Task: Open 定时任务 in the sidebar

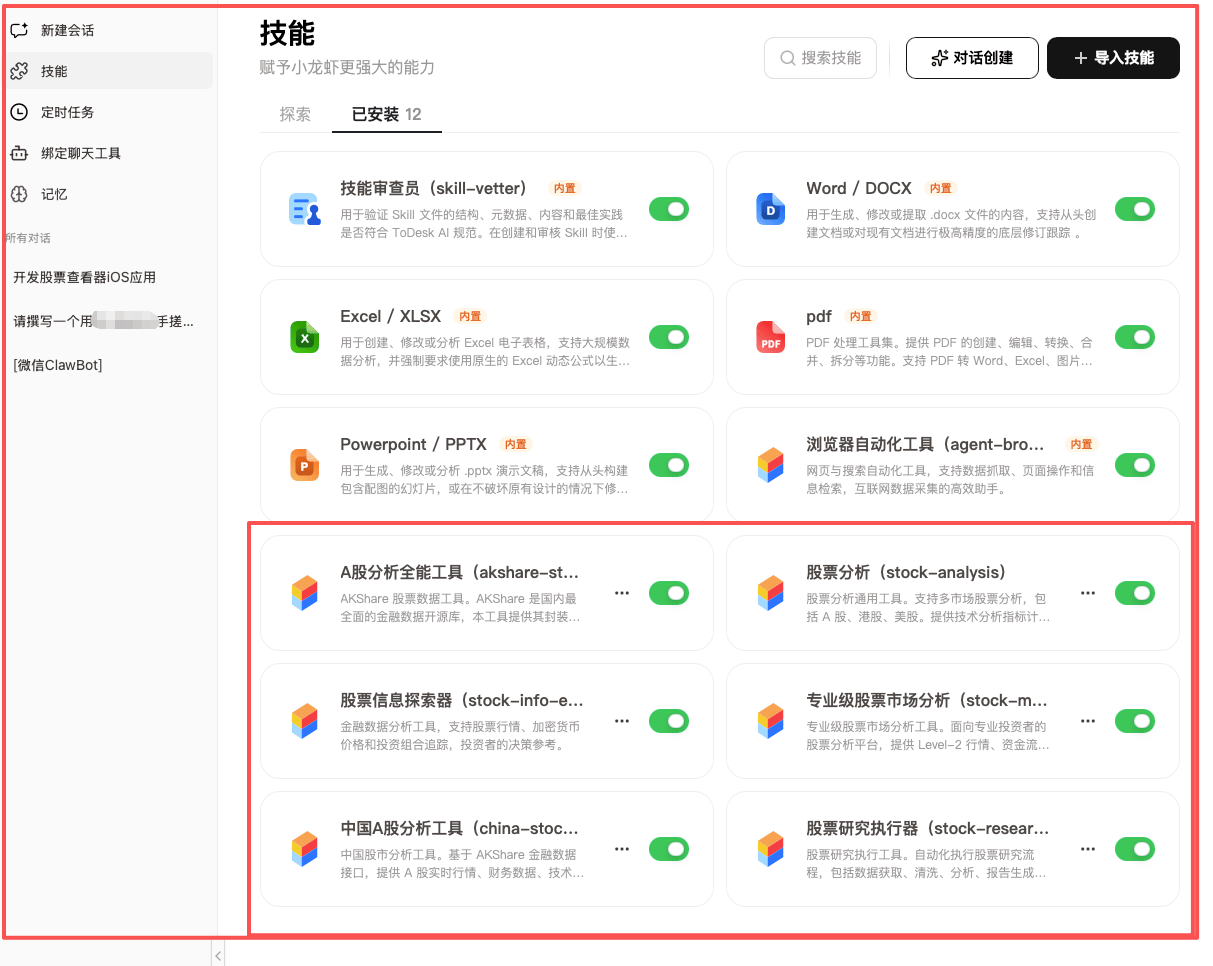Action: (108, 113)
